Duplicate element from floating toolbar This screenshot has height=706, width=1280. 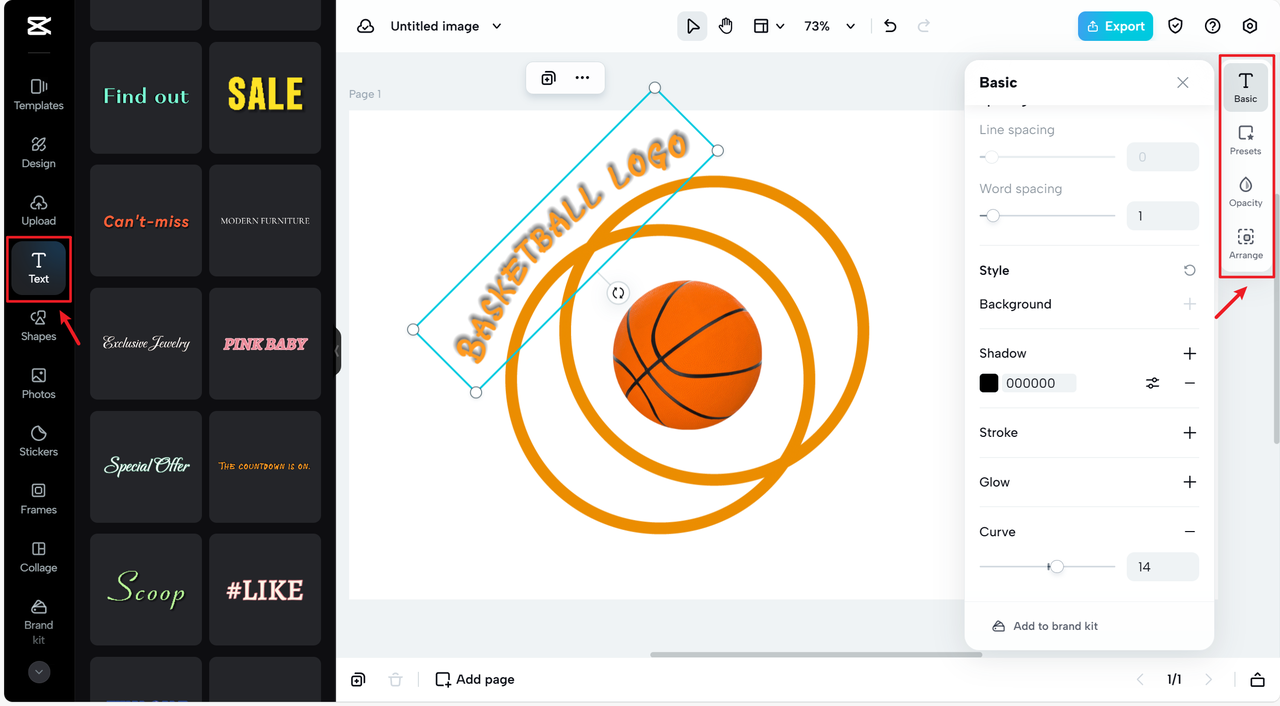coord(548,78)
